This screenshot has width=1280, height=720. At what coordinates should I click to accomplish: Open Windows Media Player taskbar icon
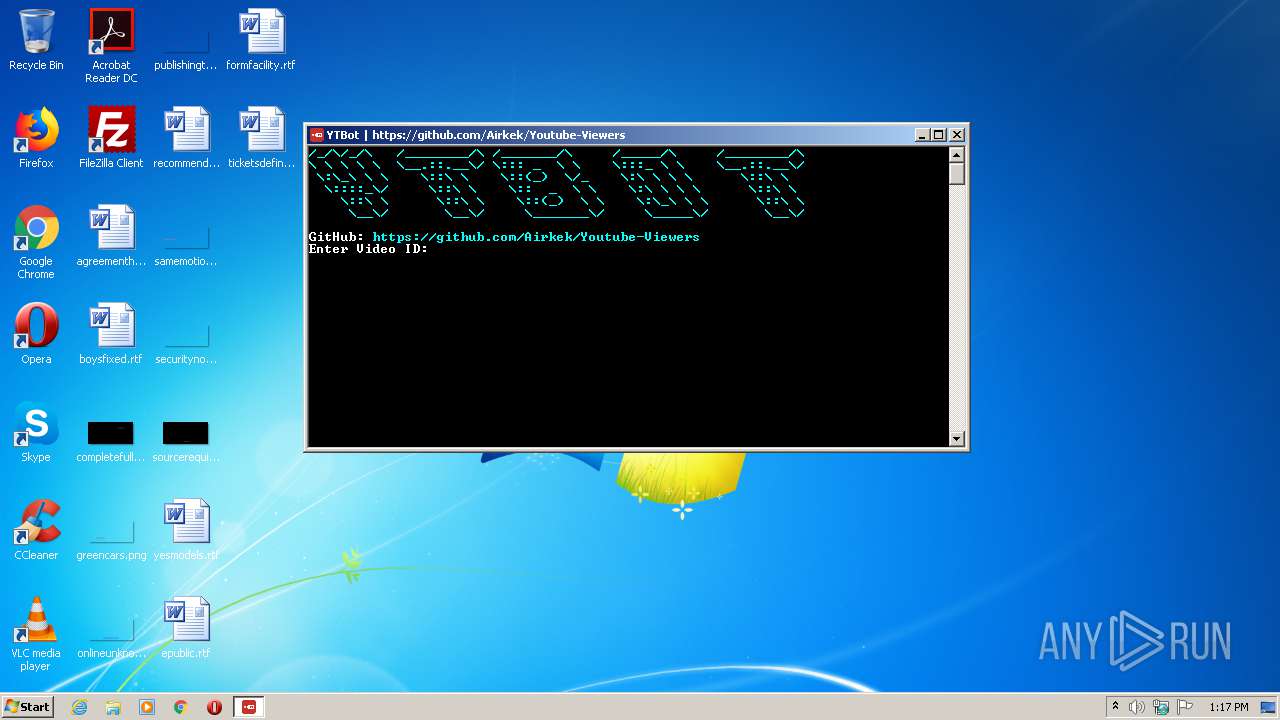coord(147,707)
